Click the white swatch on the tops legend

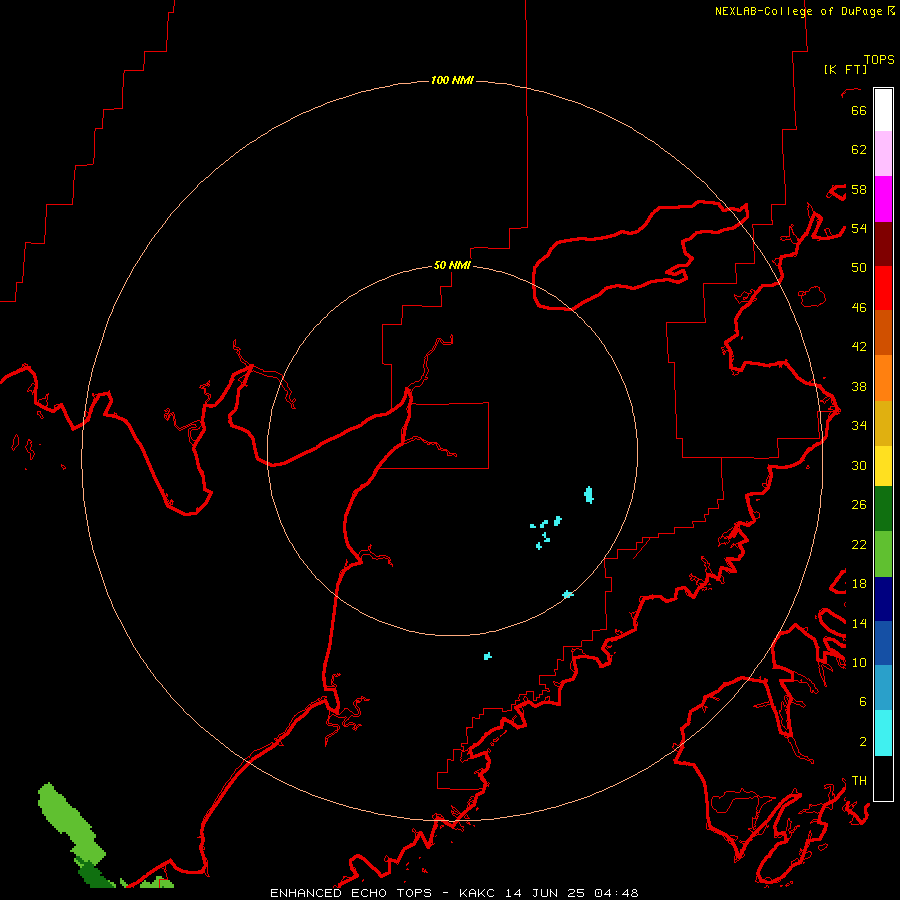[883, 110]
